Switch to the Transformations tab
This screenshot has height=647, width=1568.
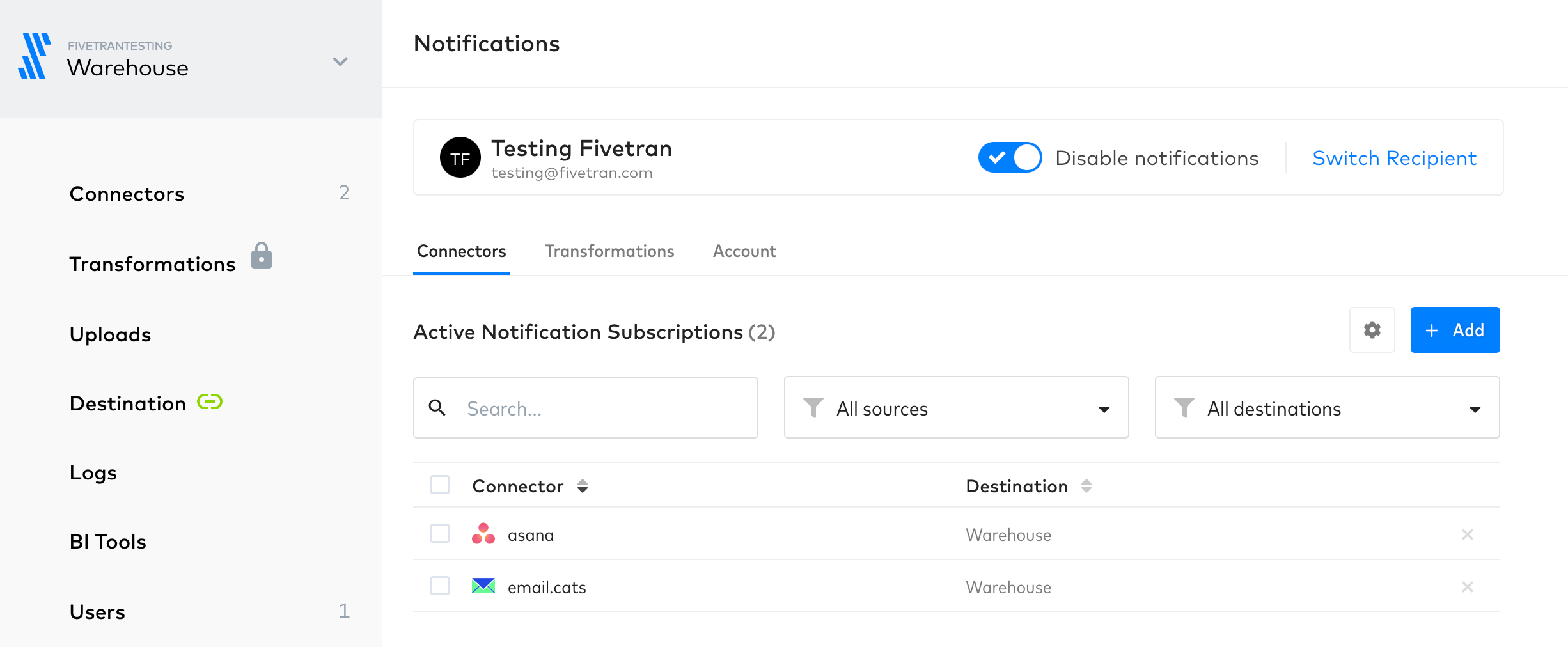tap(609, 251)
